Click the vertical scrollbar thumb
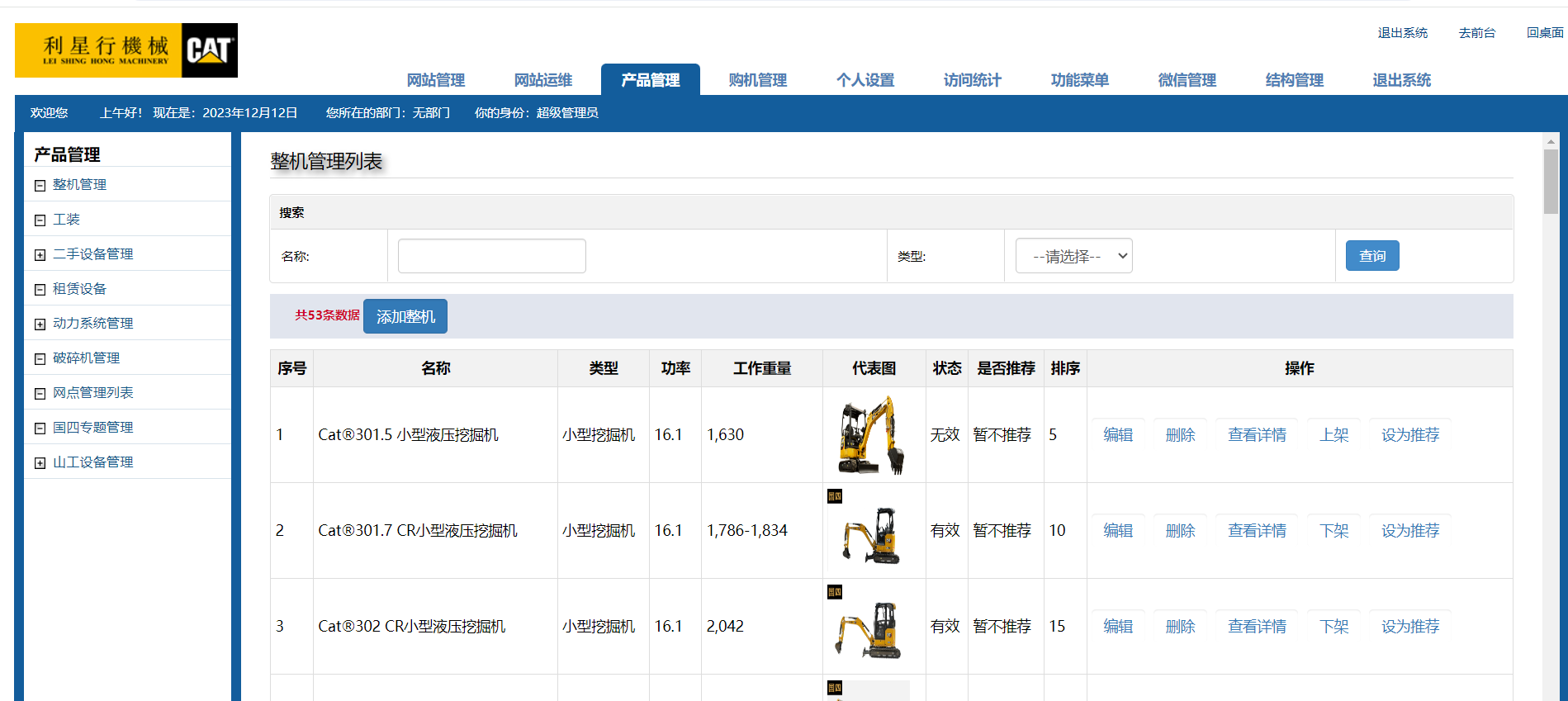Screen dimensions: 1568x701 click(1551, 181)
